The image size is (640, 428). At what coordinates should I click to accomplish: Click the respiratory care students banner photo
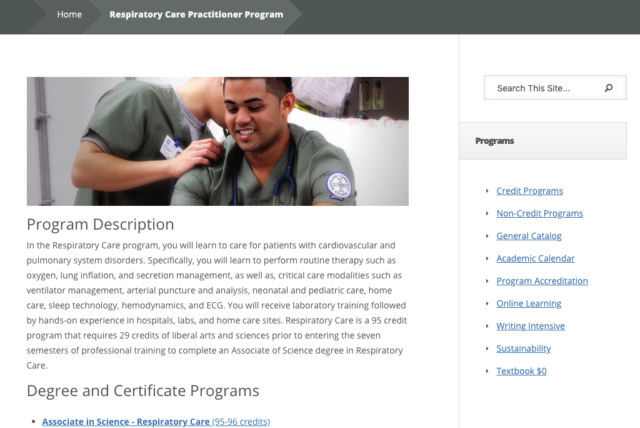coord(217,141)
